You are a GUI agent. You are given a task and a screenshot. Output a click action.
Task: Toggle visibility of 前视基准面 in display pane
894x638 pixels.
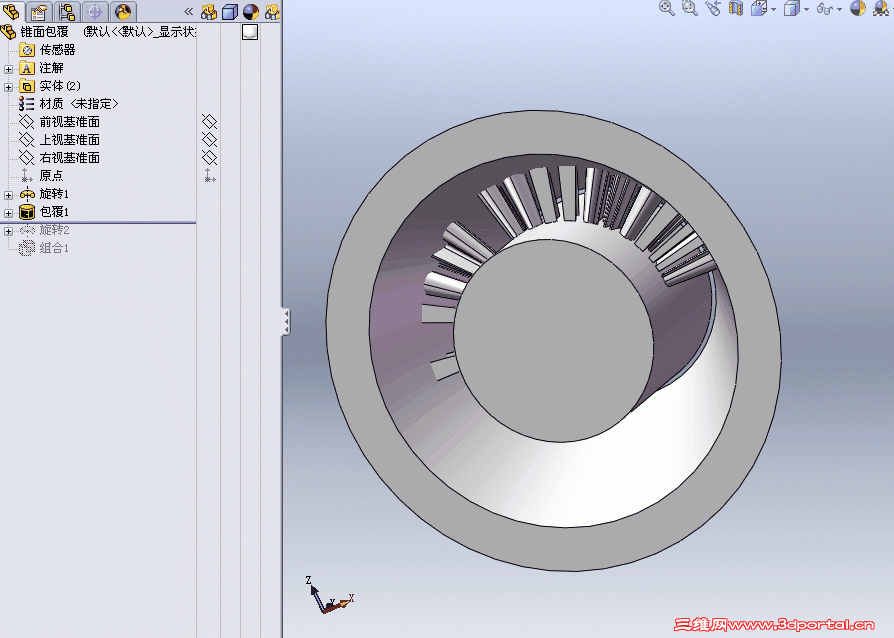pos(209,121)
